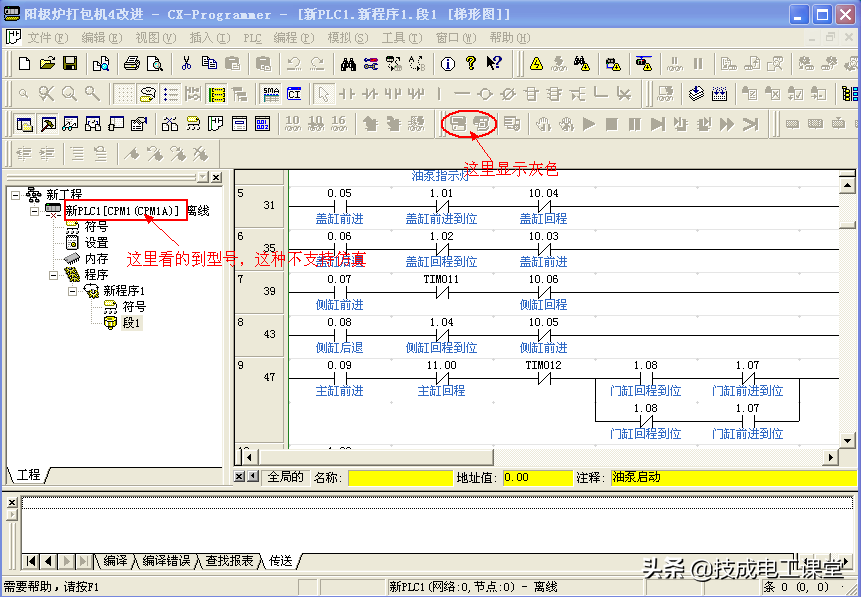Switch to the 编译错误 output tab
861x597 pixels.
click(166, 561)
